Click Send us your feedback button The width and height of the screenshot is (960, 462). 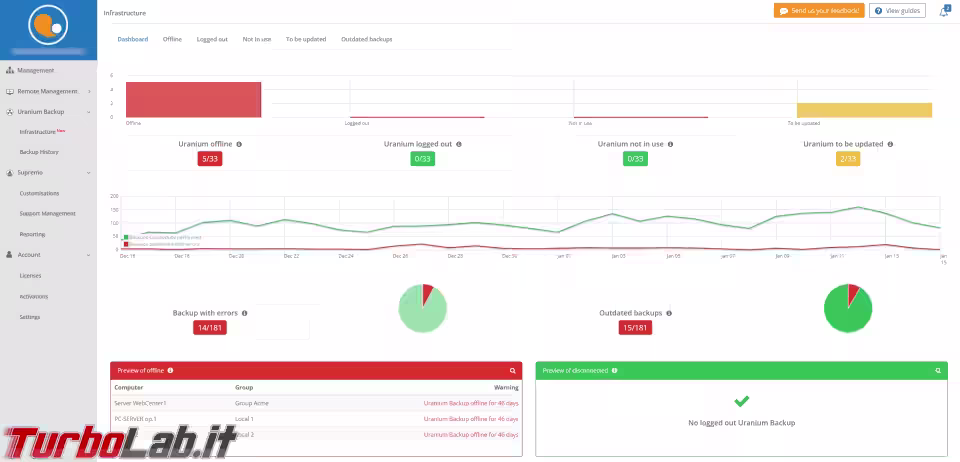coord(819,11)
